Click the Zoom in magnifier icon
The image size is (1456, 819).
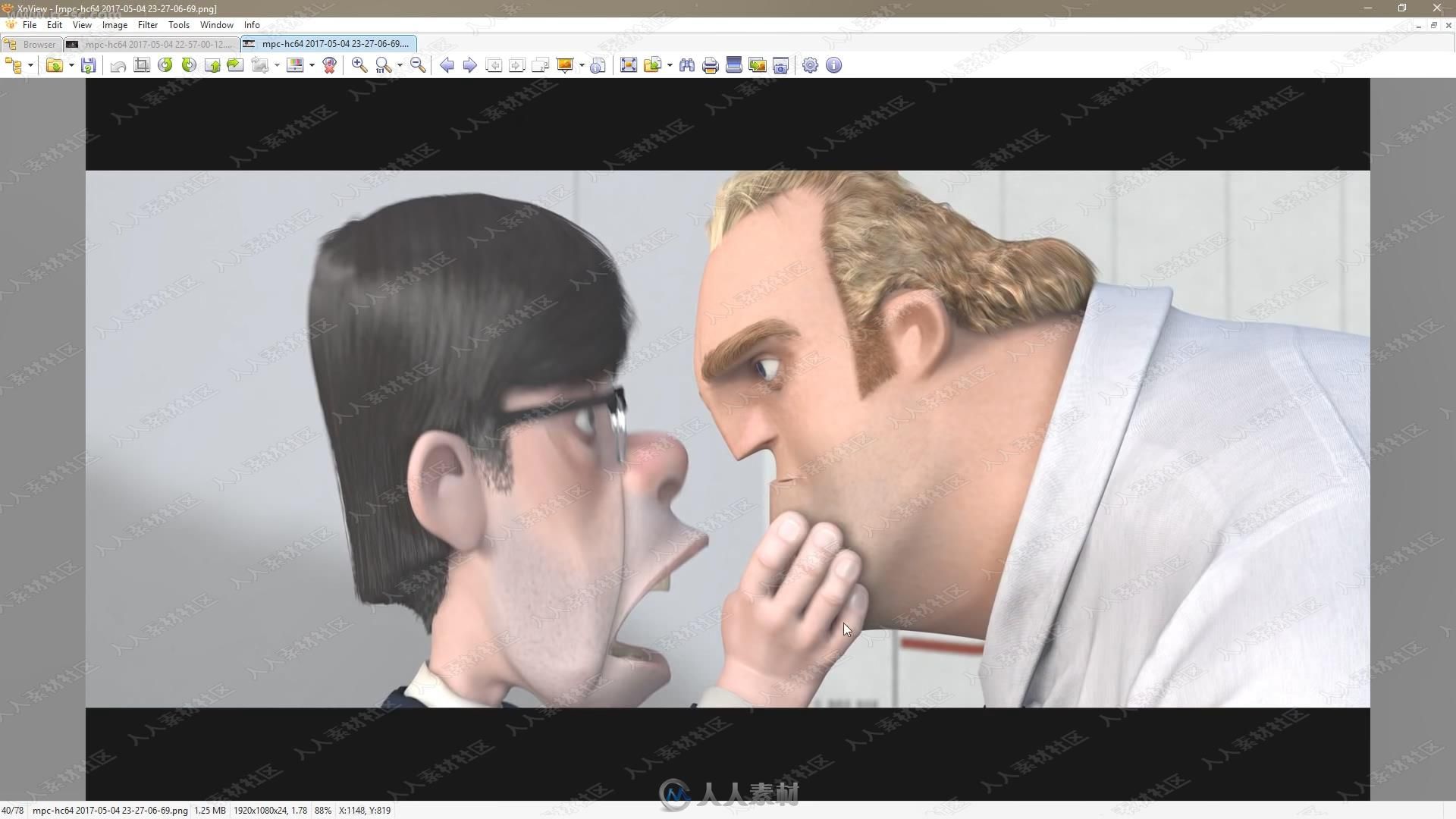point(359,65)
